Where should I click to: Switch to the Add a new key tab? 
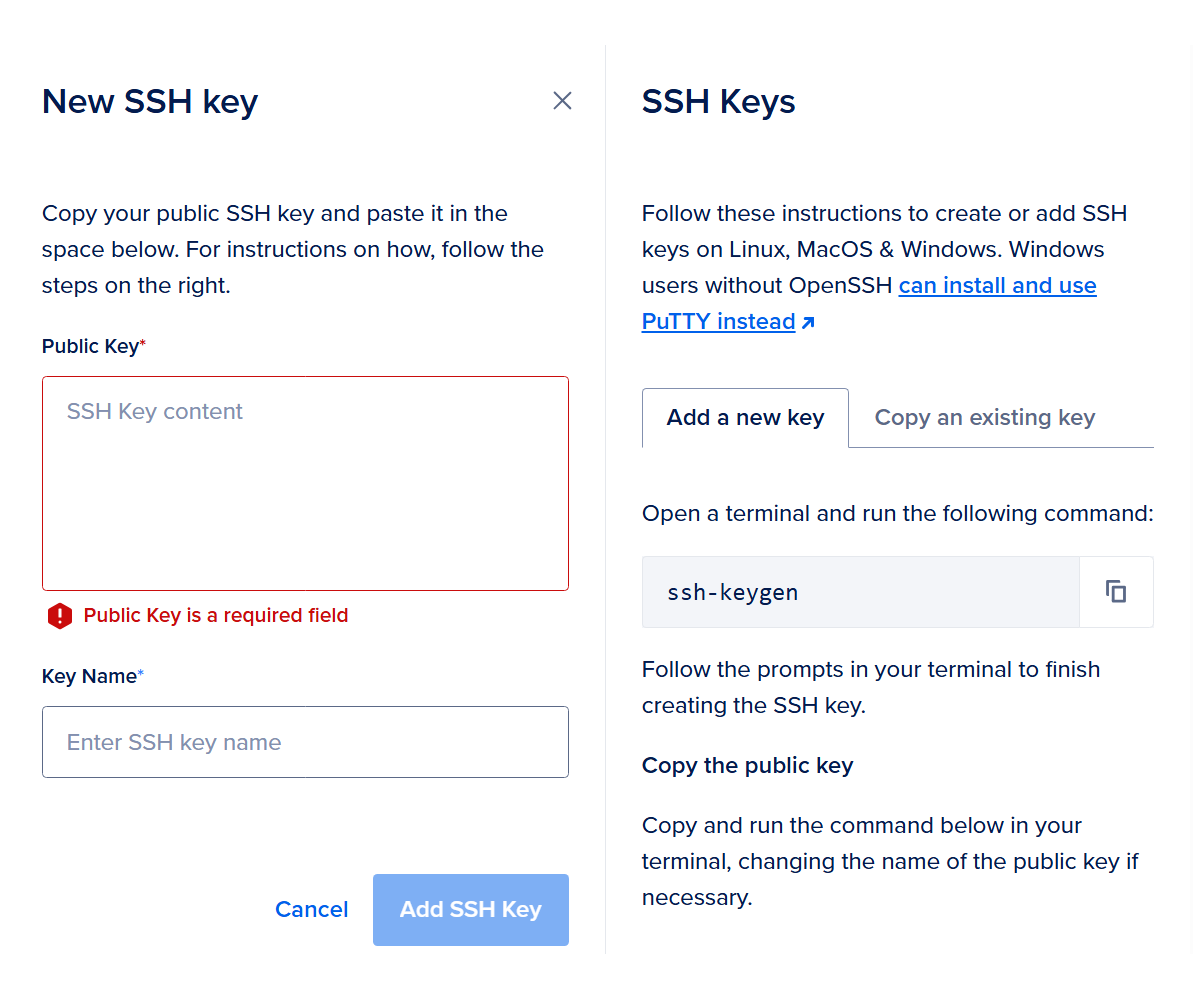coord(745,418)
